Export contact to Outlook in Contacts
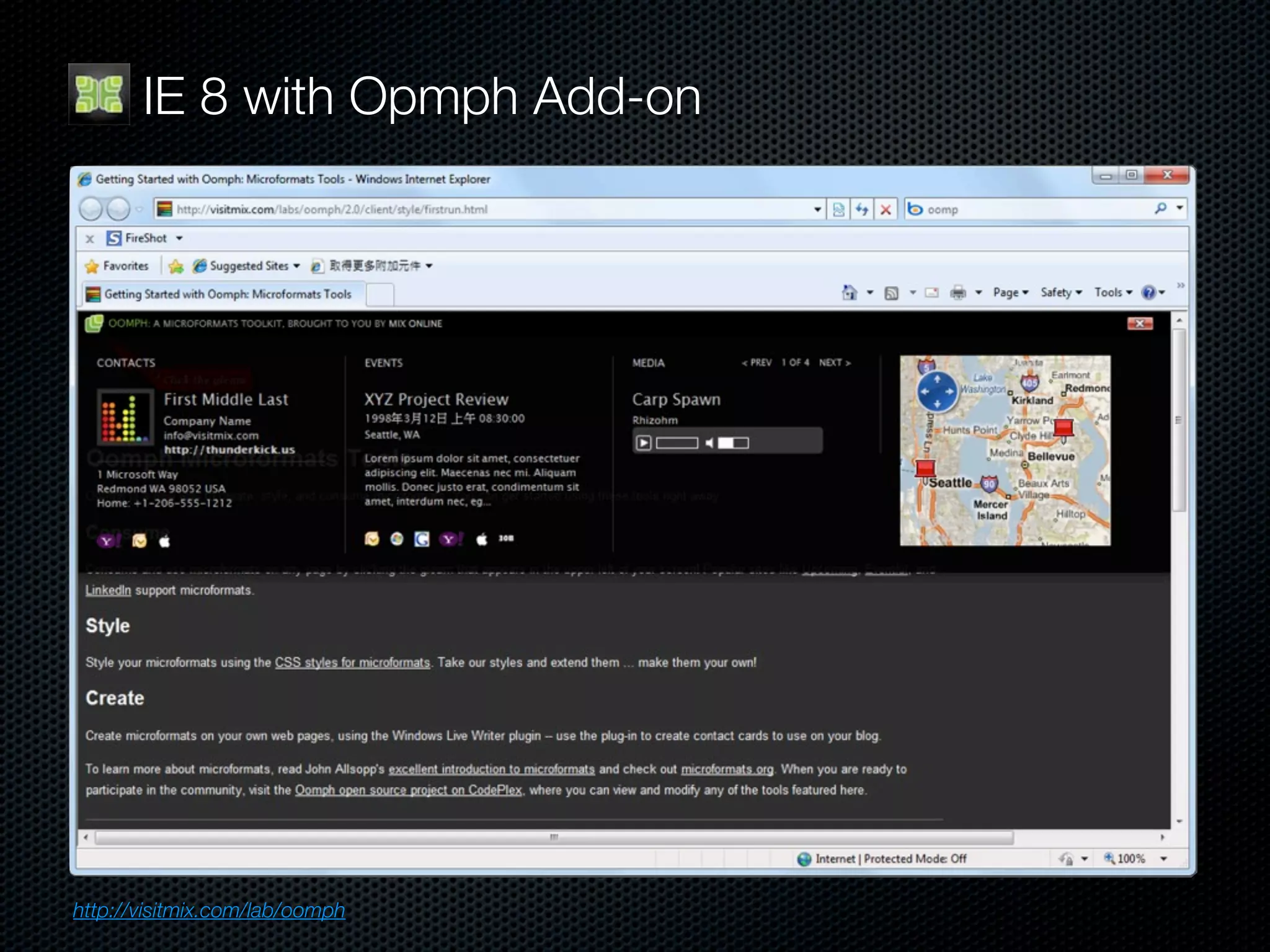Image resolution: width=1270 pixels, height=952 pixels. tap(140, 541)
